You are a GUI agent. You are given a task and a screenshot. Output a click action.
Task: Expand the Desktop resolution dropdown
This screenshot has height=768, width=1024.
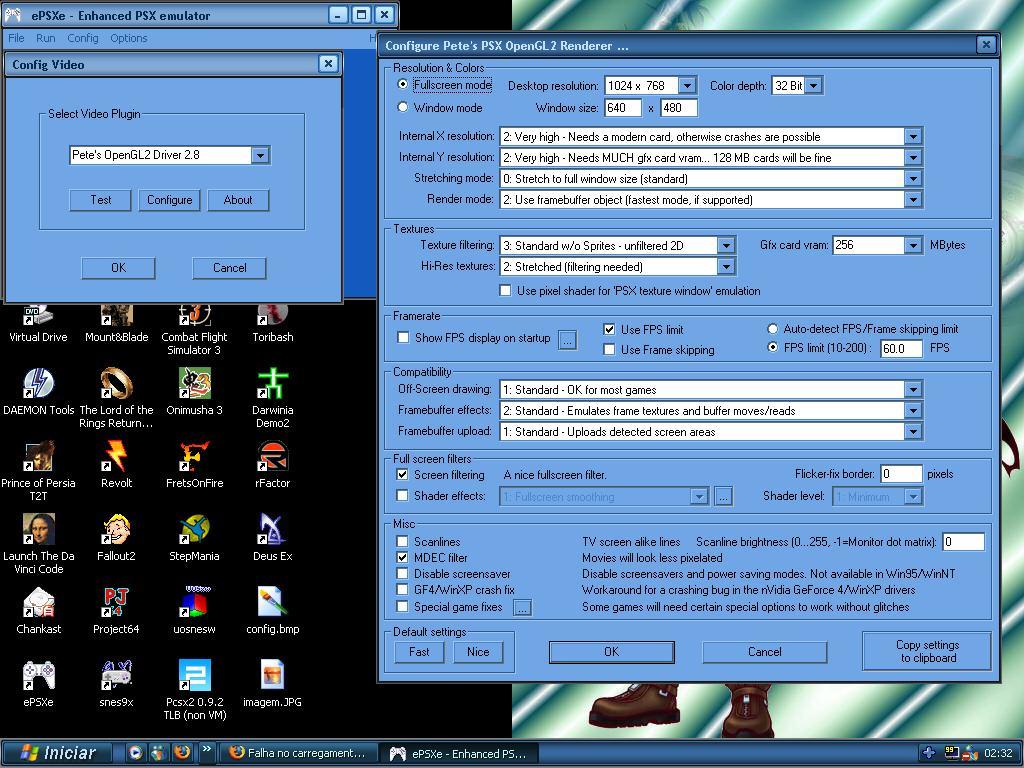pyautogui.click(x=687, y=86)
